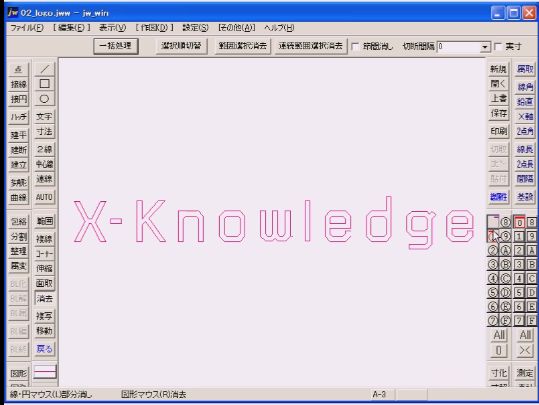Open the line color and type swatch

tap(45, 372)
